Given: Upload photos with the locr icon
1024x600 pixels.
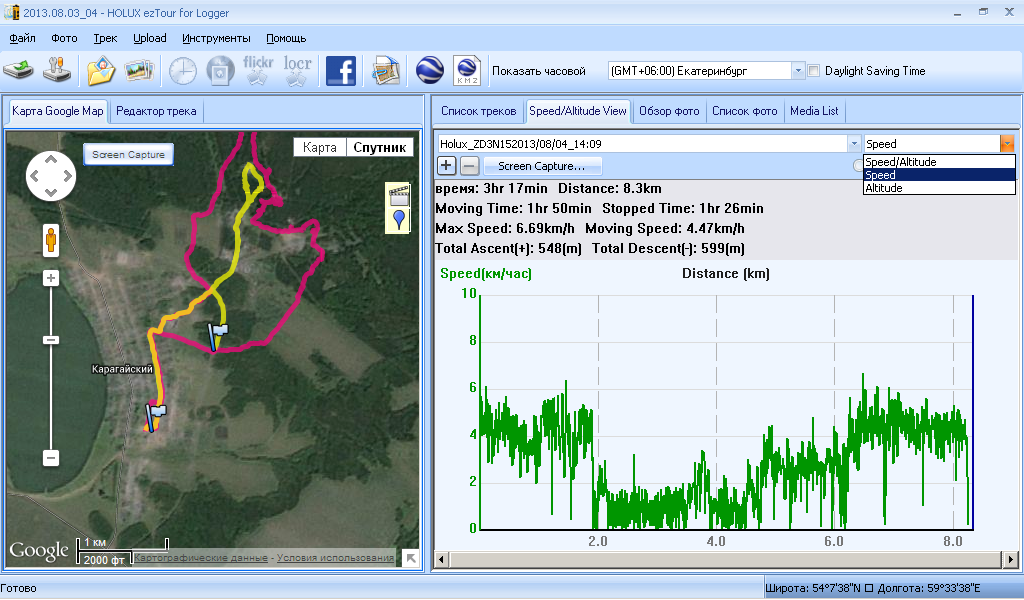Looking at the screenshot, I should pos(297,71).
